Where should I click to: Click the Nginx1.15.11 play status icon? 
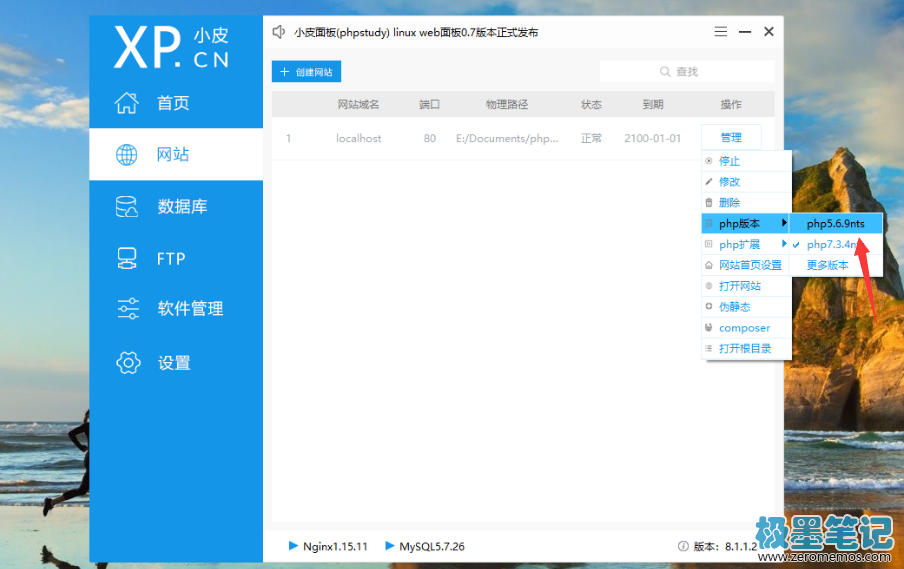pos(293,546)
